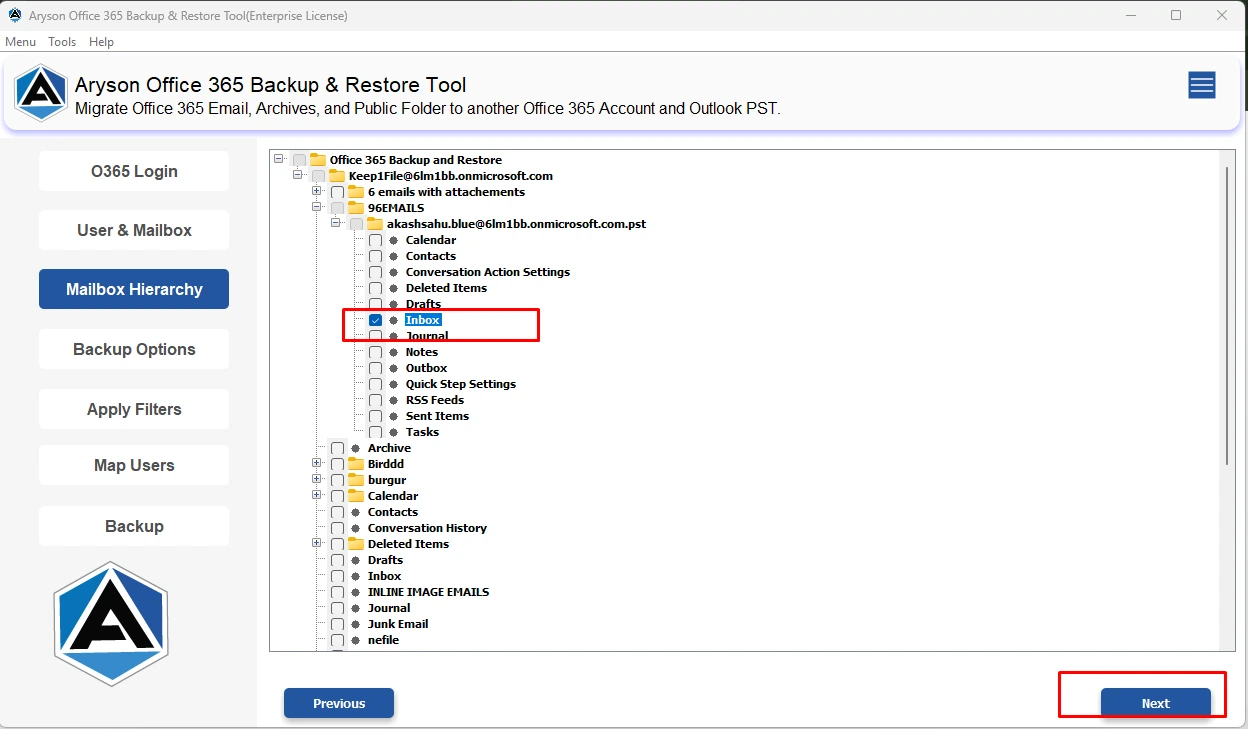This screenshot has height=729, width=1248.
Task: Click the Deleted Items folder icon at root level
Action: 356,544
